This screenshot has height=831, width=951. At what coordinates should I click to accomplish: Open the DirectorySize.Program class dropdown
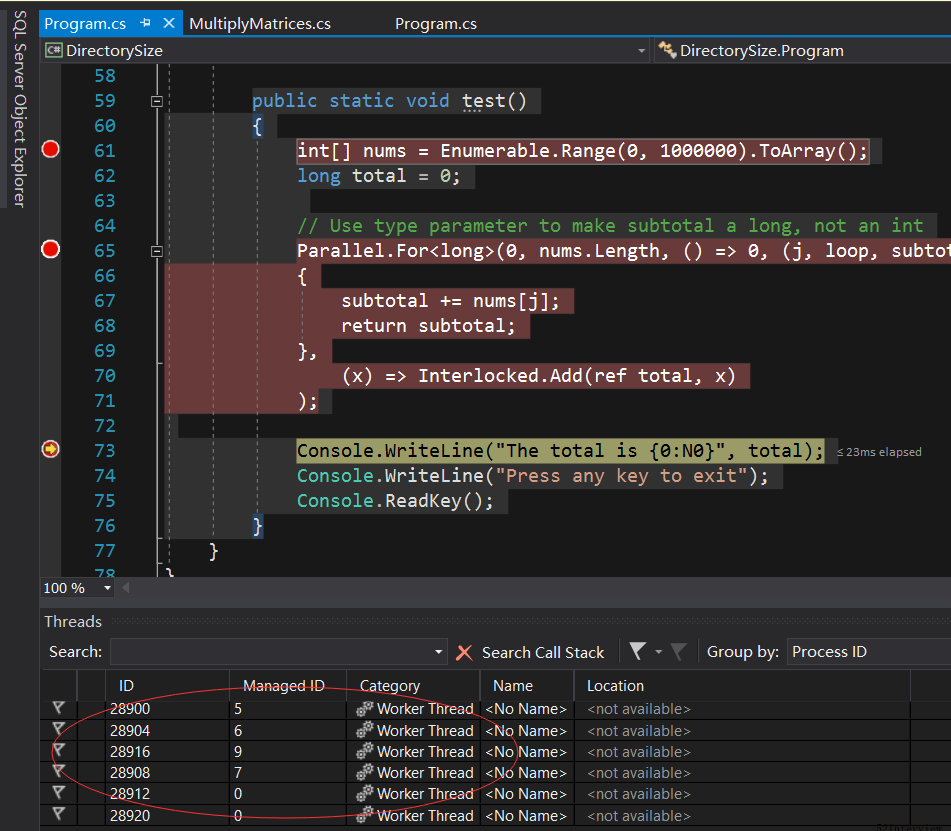(x=803, y=50)
